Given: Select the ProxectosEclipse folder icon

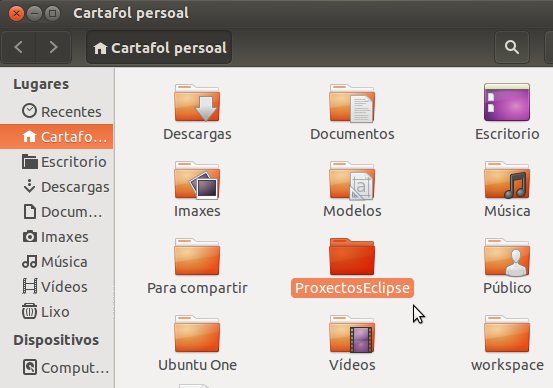Looking at the screenshot, I should (352, 257).
